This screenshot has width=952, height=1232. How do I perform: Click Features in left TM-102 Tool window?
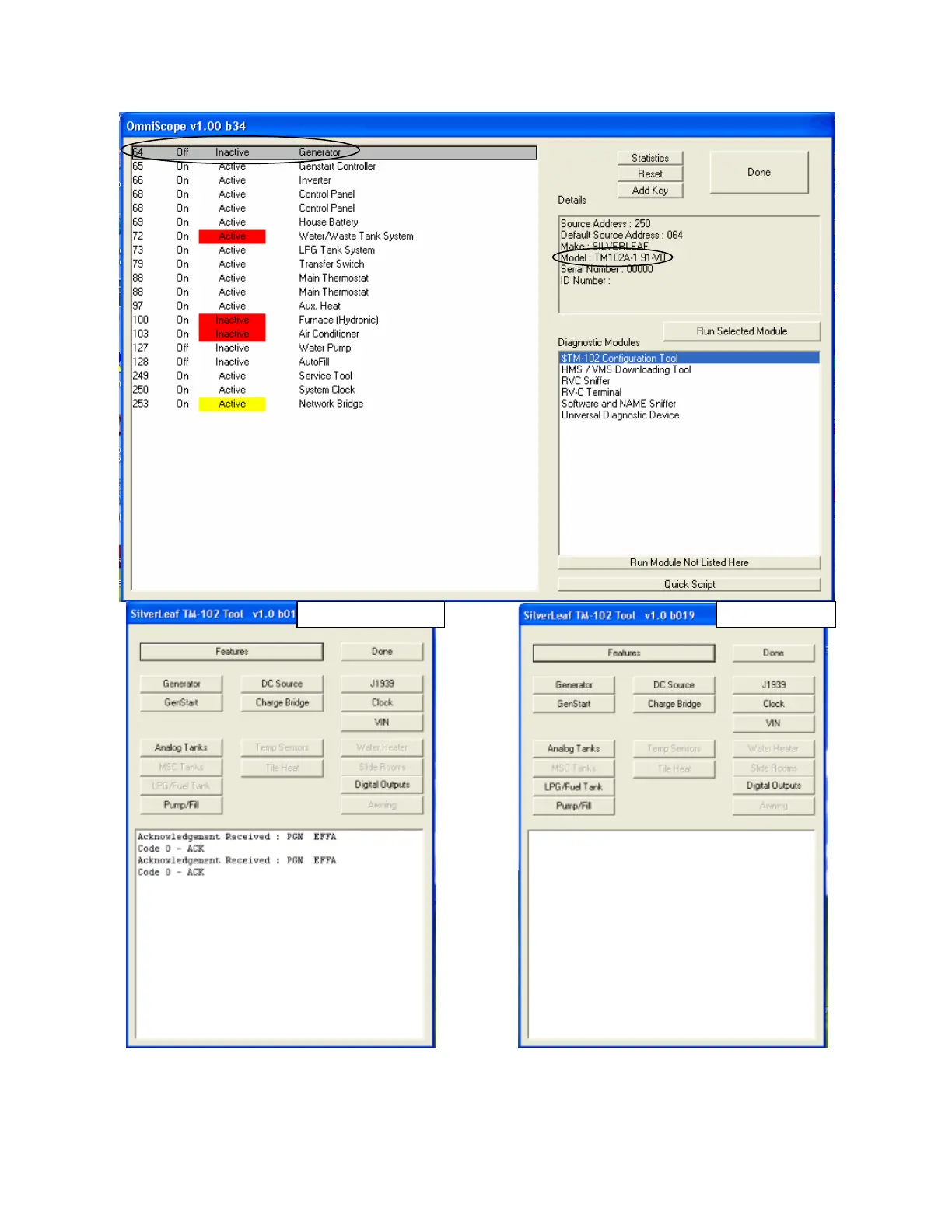232,652
